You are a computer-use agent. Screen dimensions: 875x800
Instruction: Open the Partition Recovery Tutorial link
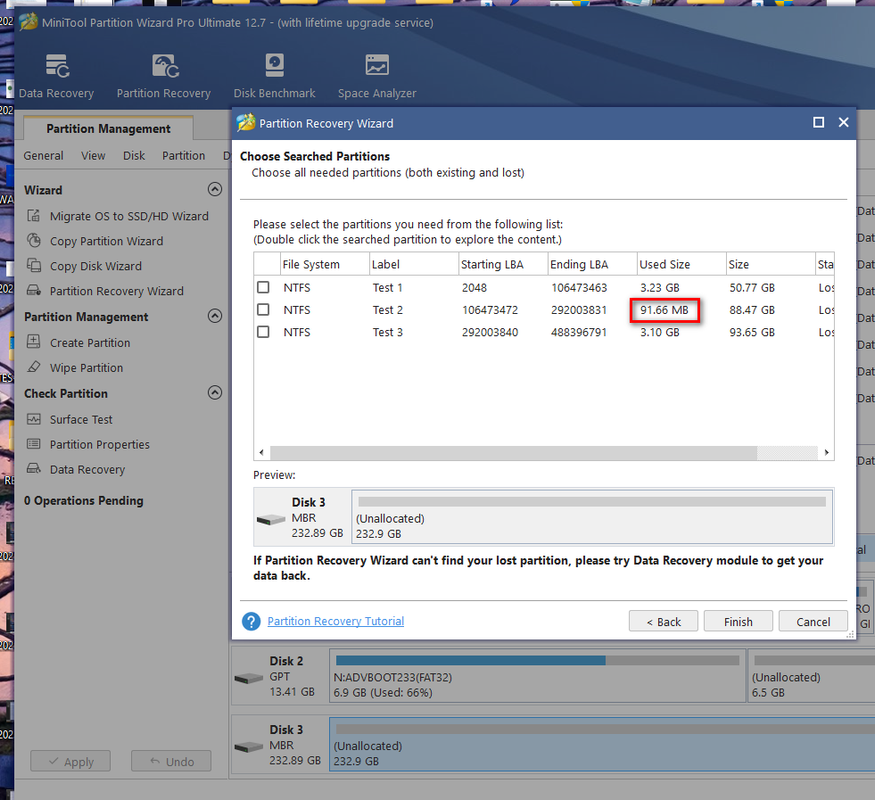(335, 621)
